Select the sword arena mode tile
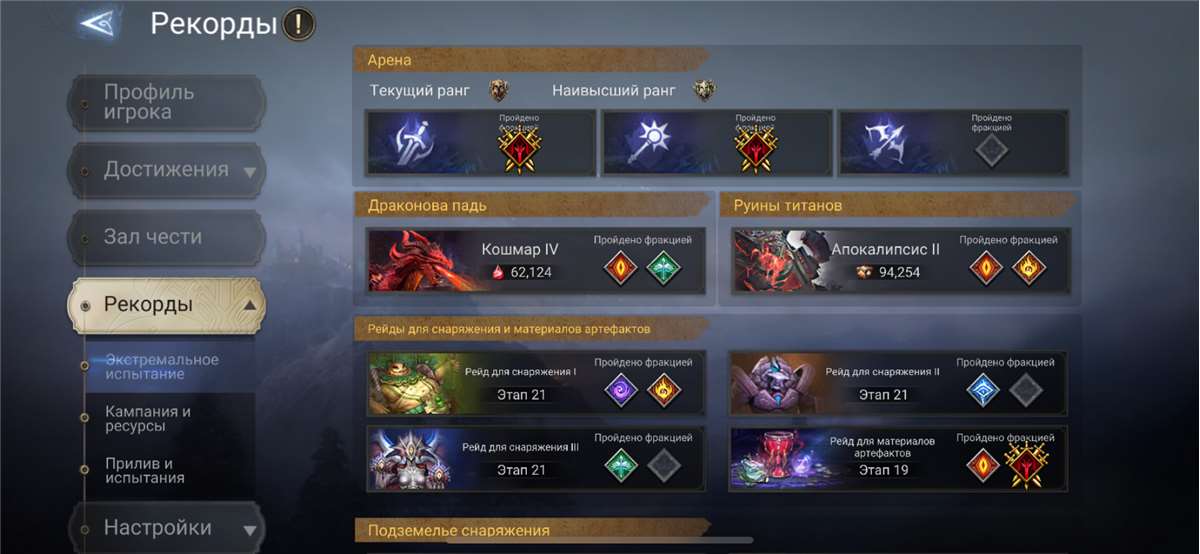1200x554 pixels. pyautogui.click(x=481, y=143)
